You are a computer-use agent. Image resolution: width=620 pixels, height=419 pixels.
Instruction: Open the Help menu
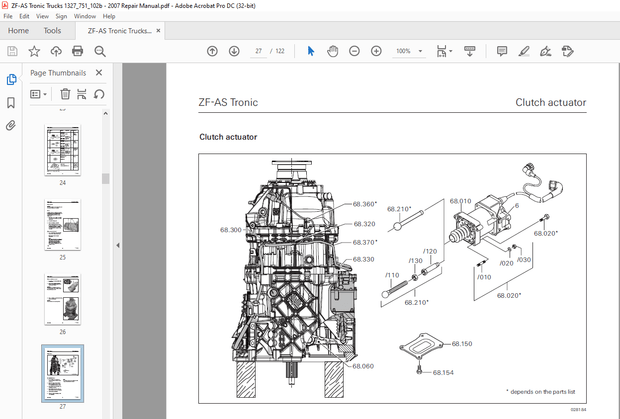coord(109,16)
